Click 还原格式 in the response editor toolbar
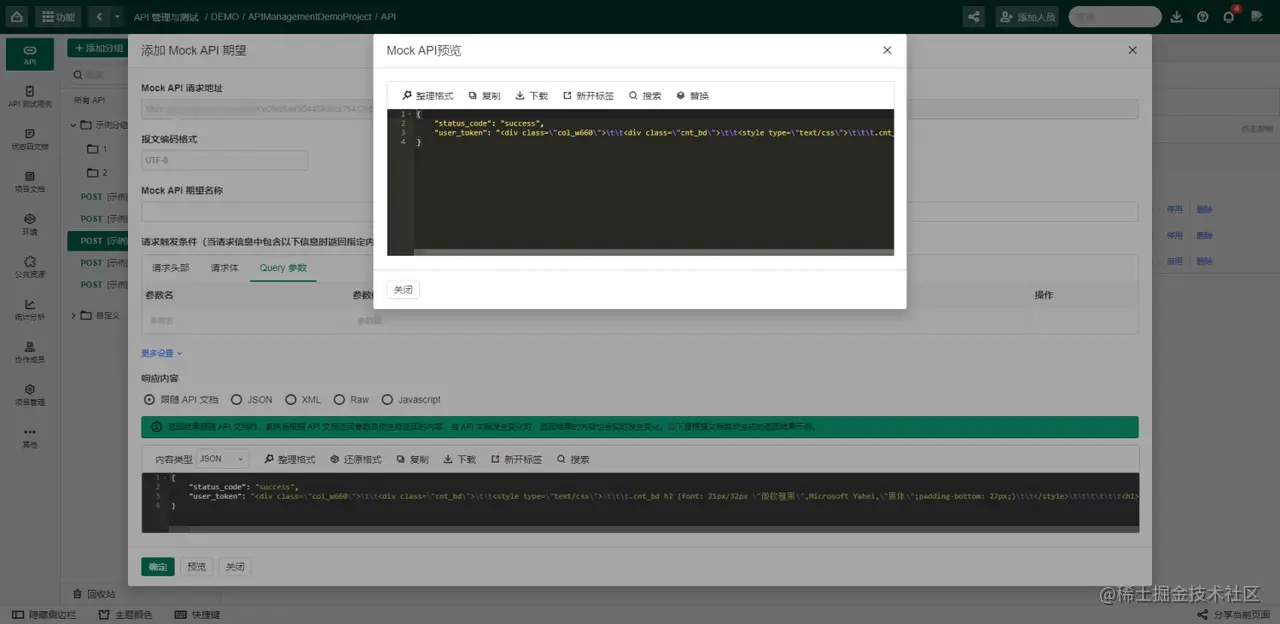Screen dimensions: 1280x624 tap(355, 459)
